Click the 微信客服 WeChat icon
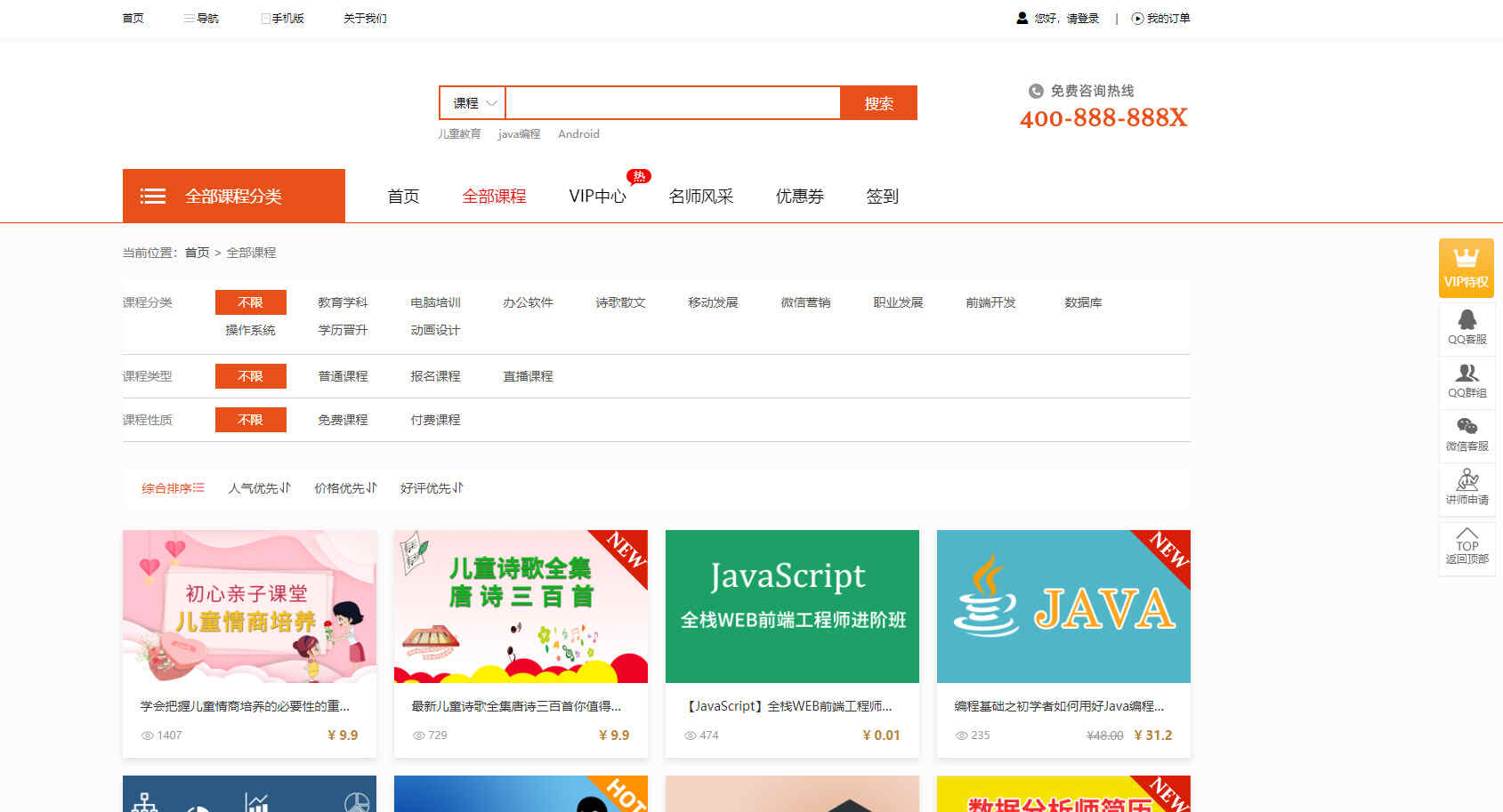Viewport: 1503px width, 812px height. (1467, 426)
